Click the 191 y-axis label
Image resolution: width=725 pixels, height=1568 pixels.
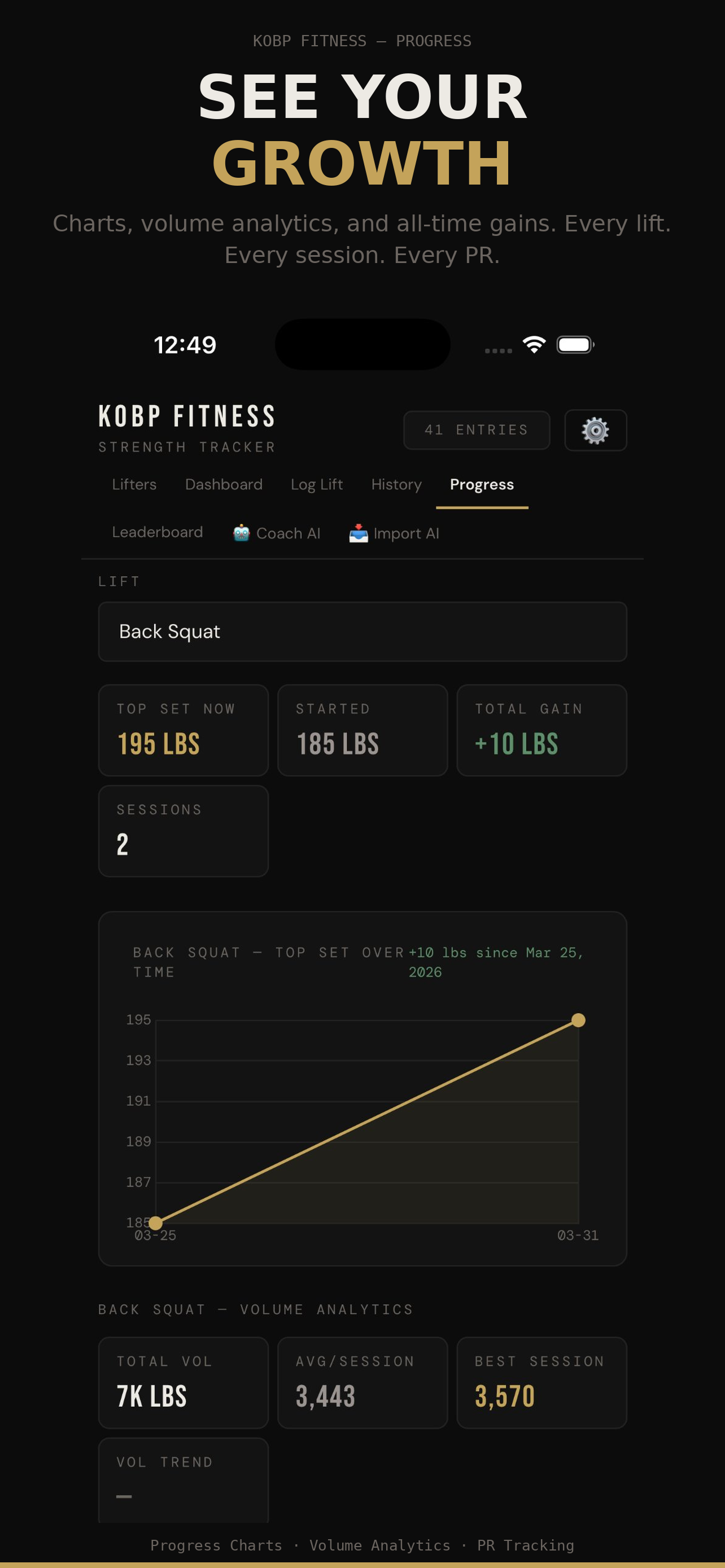point(138,1101)
